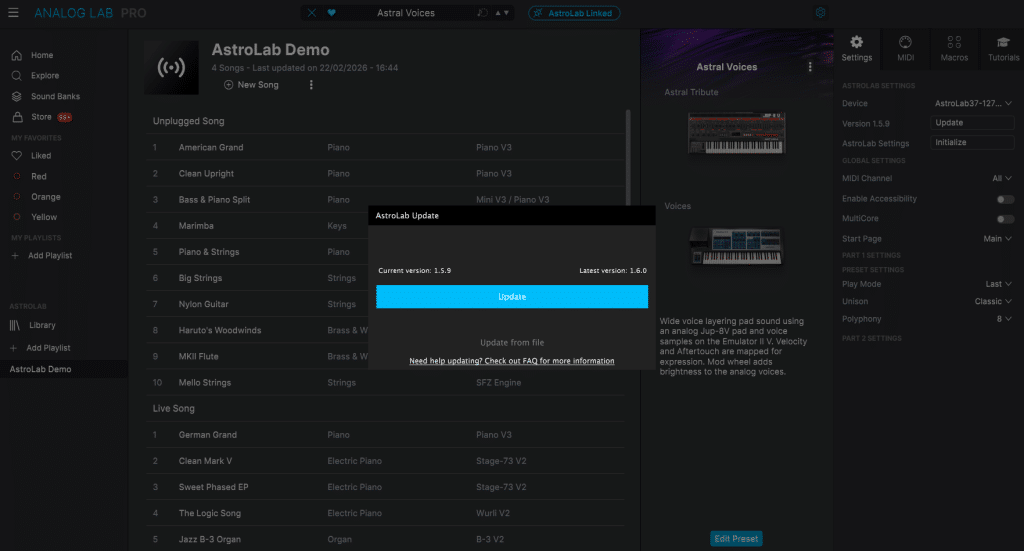This screenshot has width=1024, height=551.
Task: Open the hamburger main menu
Action: [13, 12]
